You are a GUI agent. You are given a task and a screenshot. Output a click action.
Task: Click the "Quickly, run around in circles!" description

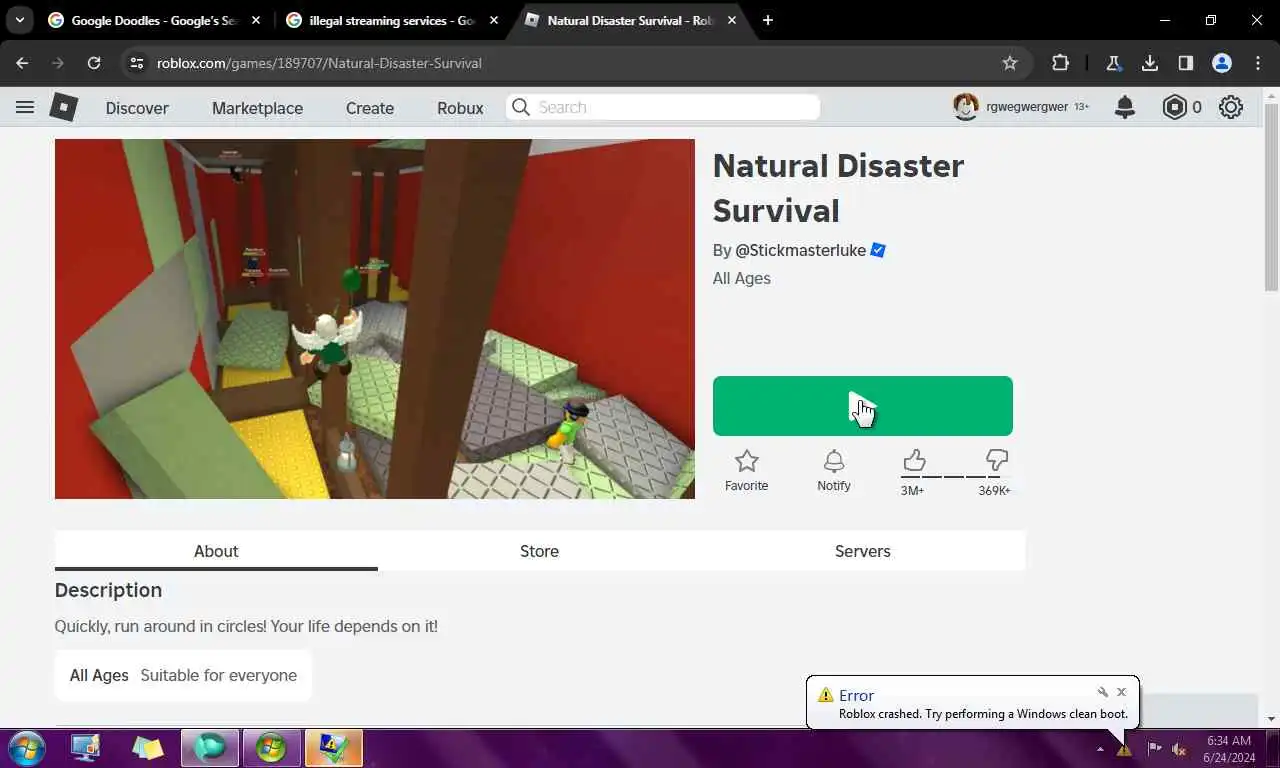point(246,626)
